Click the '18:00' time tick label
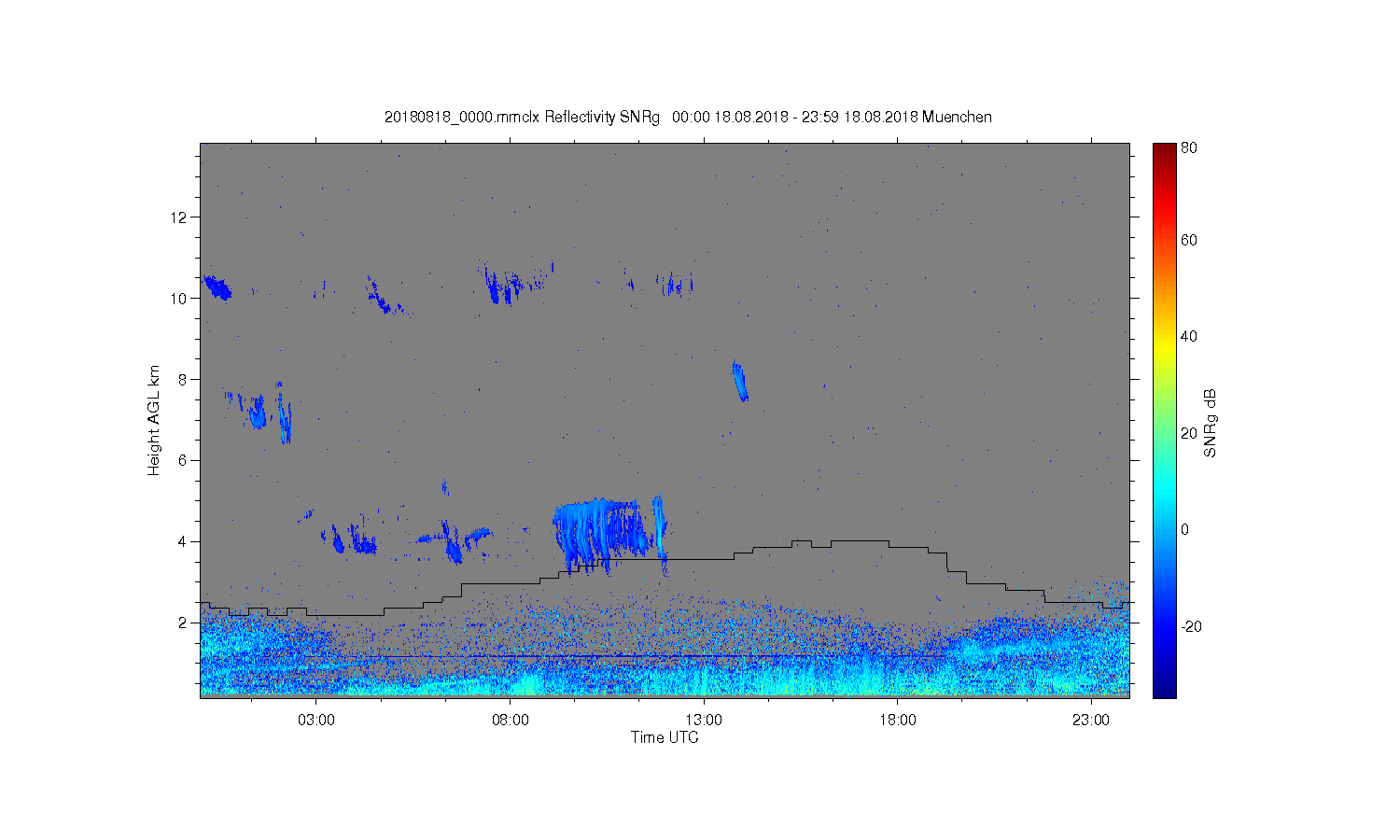The image size is (1400, 840). (897, 721)
